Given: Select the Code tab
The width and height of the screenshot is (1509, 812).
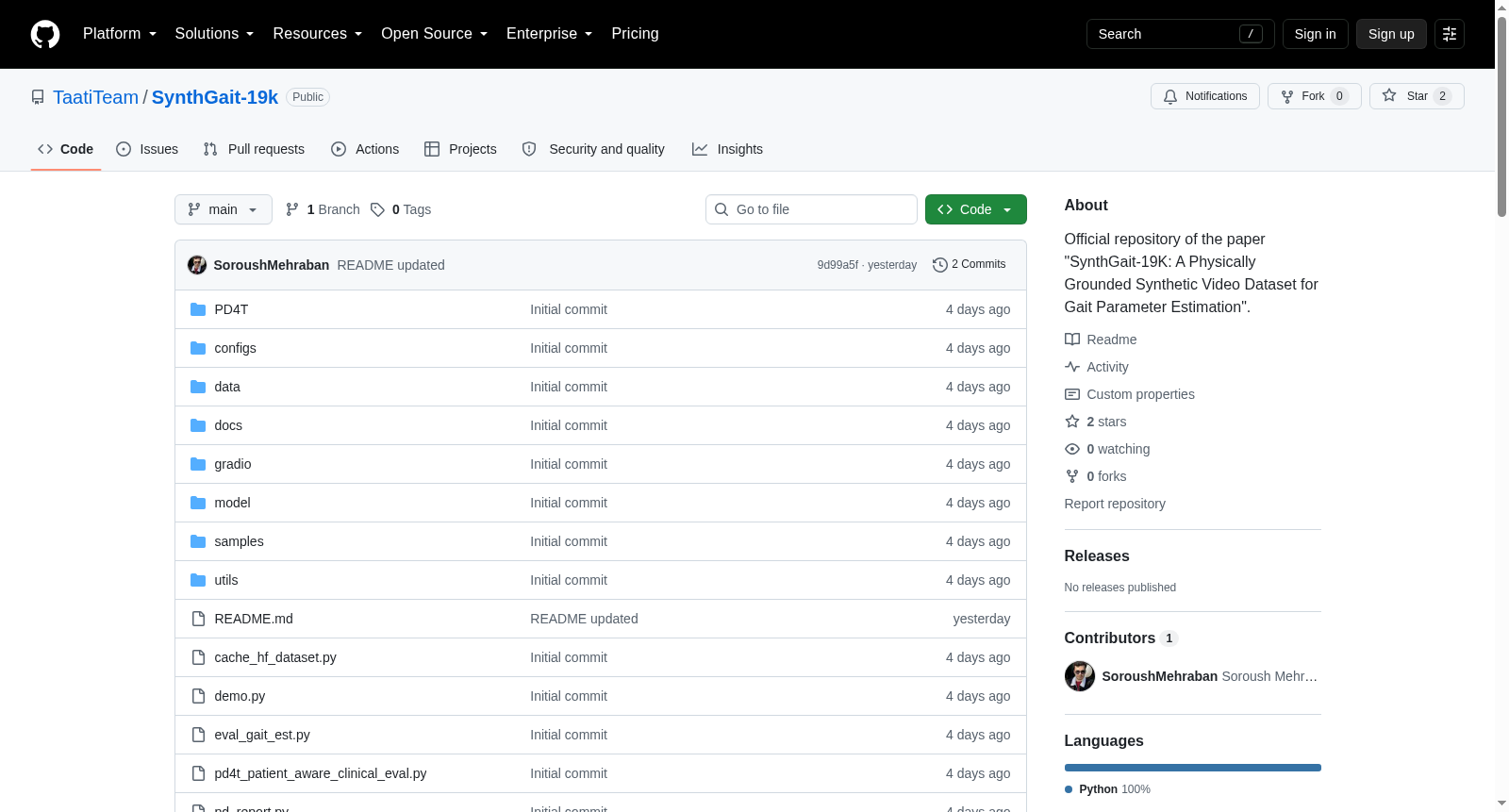Looking at the screenshot, I should [x=66, y=149].
